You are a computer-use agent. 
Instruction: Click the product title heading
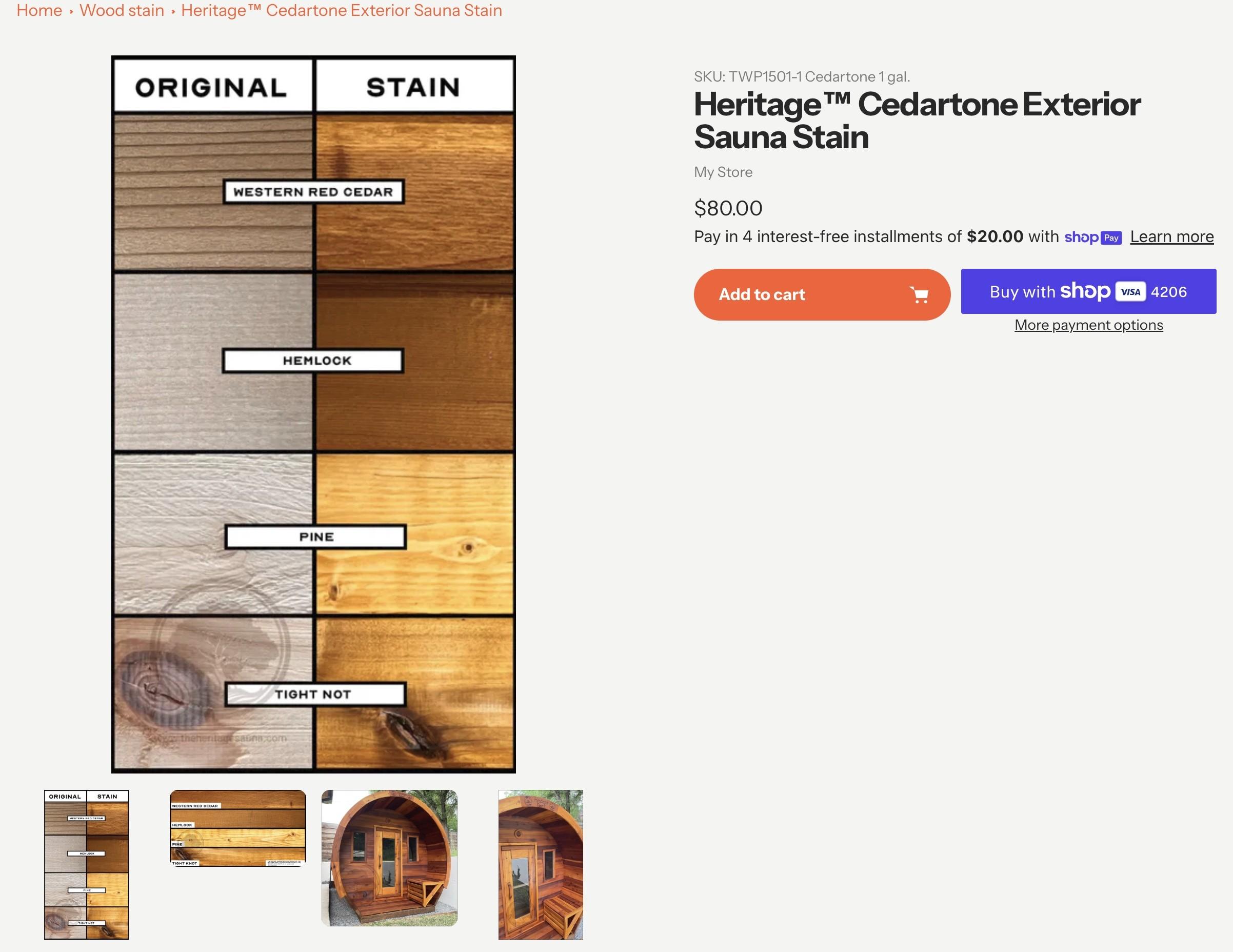point(916,120)
